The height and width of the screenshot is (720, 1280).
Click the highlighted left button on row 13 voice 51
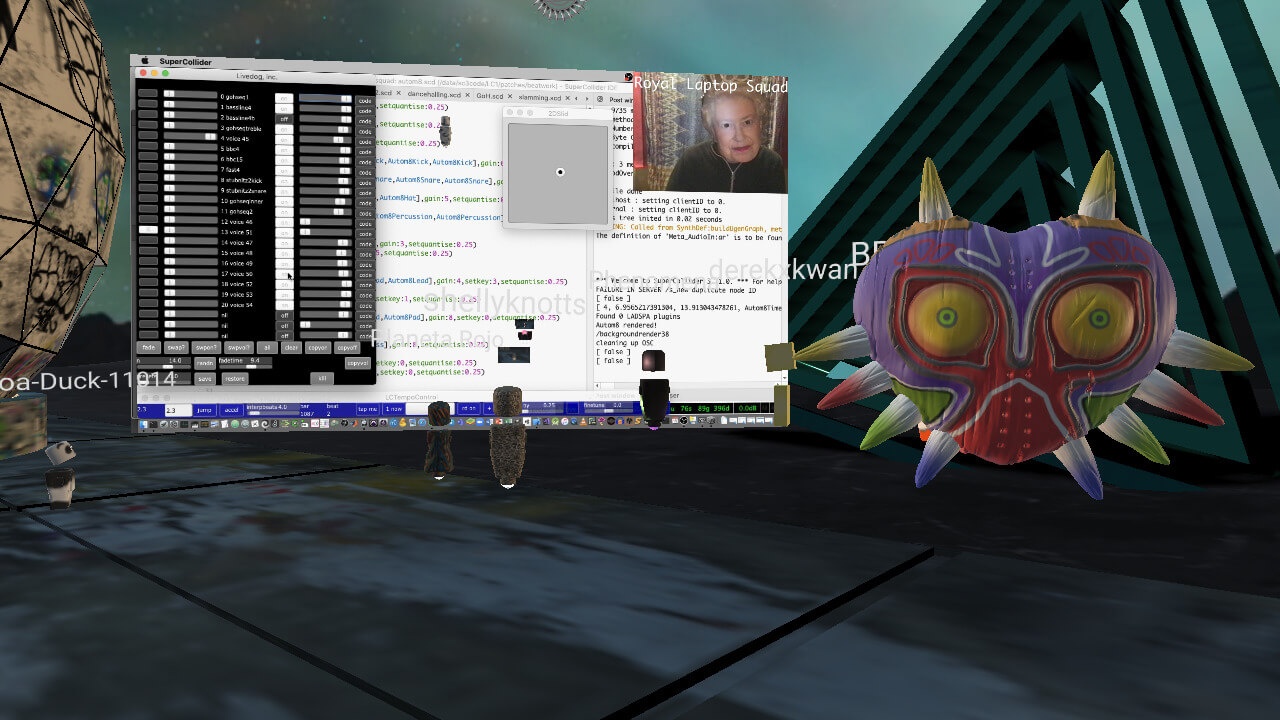148,230
